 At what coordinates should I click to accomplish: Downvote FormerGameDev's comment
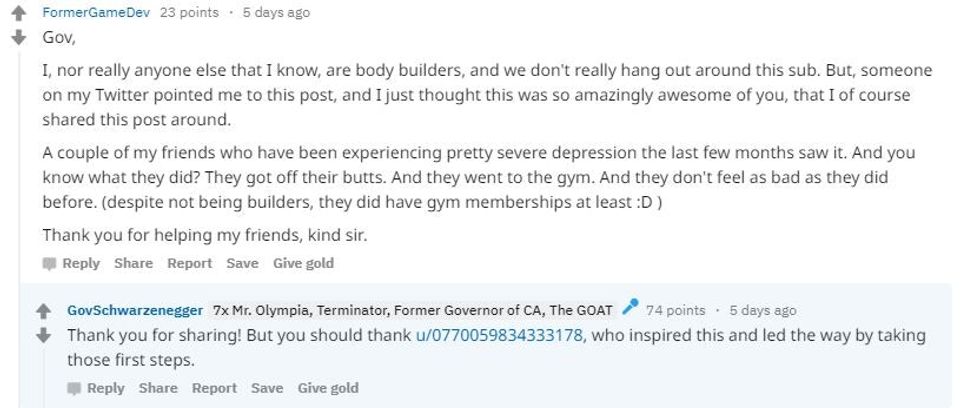pyautogui.click(x=17, y=39)
